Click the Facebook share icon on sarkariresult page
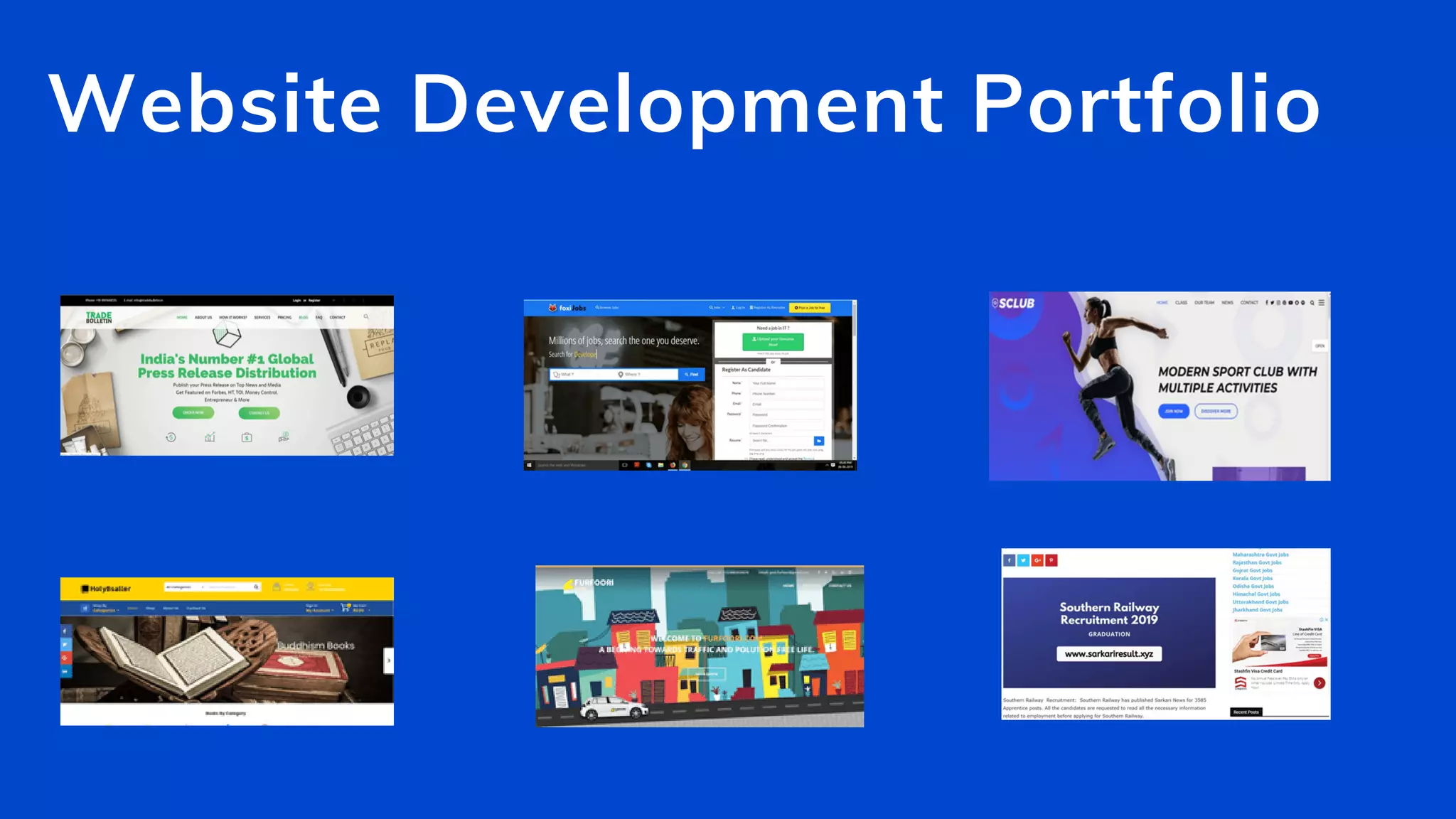Screen dimensions: 1456x819 [1009, 560]
